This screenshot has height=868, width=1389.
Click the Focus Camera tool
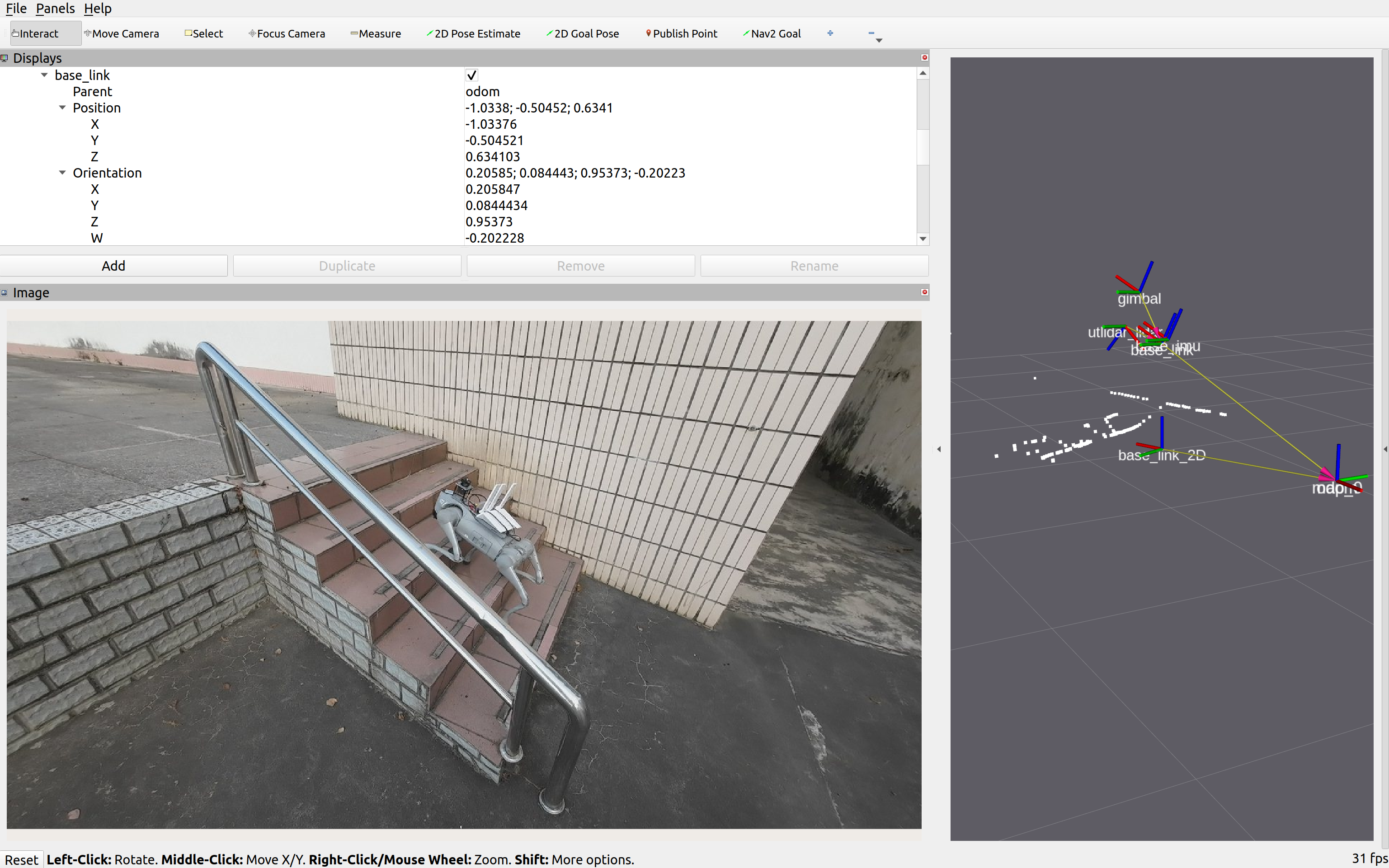(x=287, y=33)
